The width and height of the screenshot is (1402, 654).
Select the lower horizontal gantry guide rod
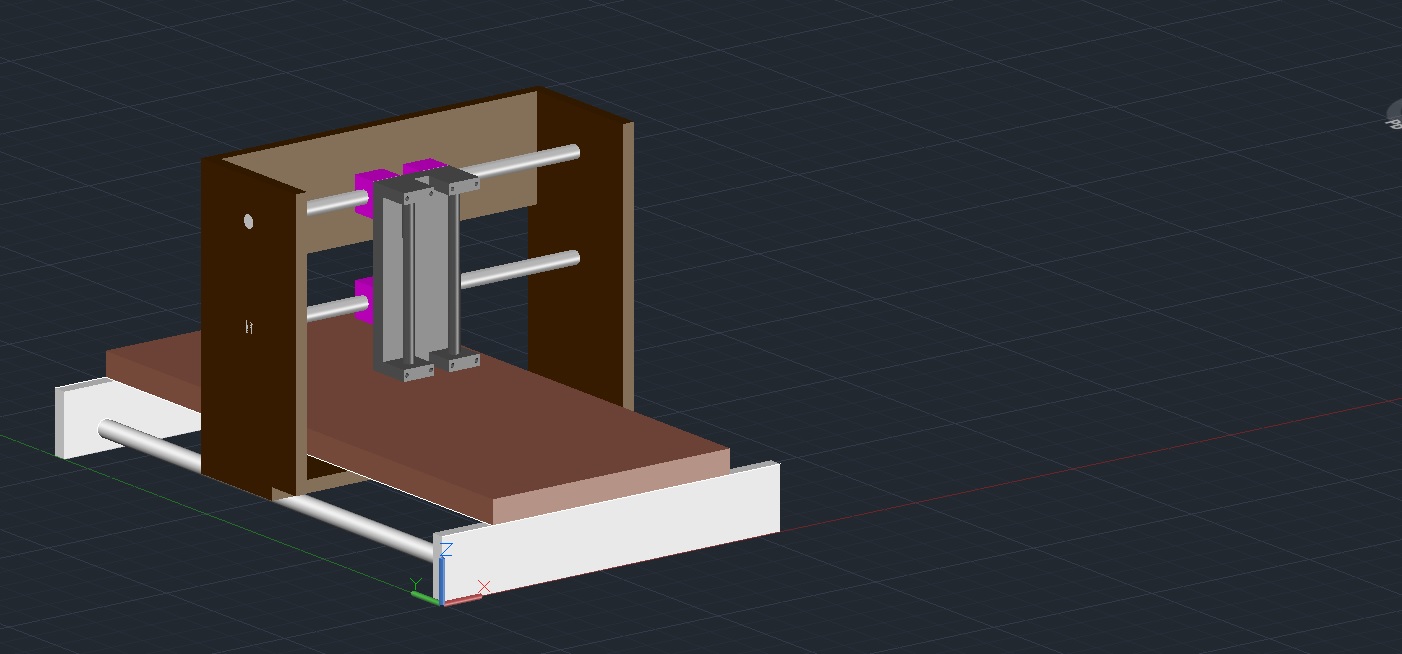520,268
